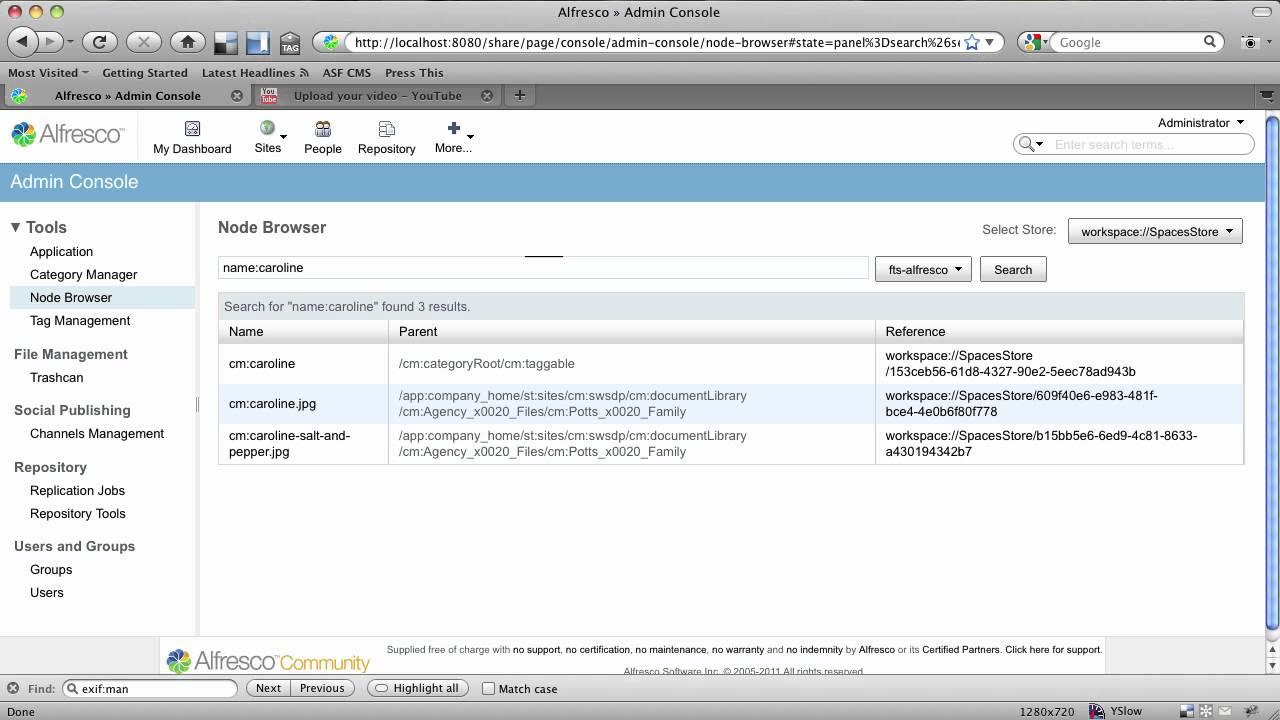
Task: Click the camera screenshot icon in toolbar
Action: tap(1249, 42)
